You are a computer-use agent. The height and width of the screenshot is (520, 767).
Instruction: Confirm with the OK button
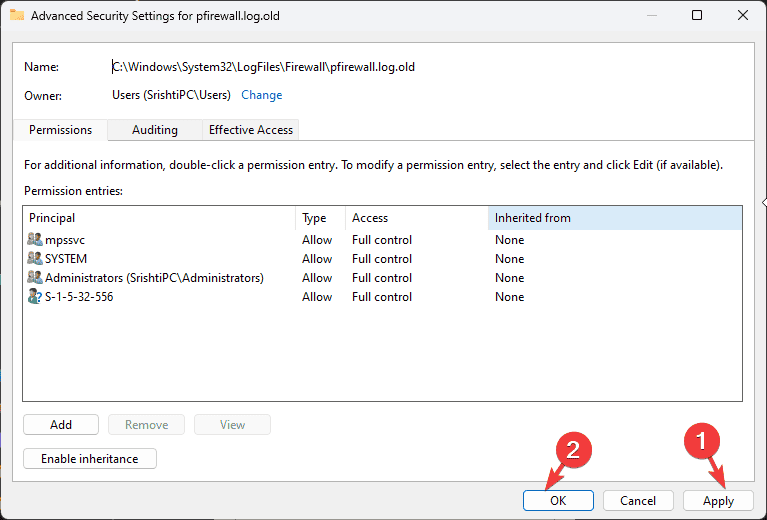tap(558, 500)
